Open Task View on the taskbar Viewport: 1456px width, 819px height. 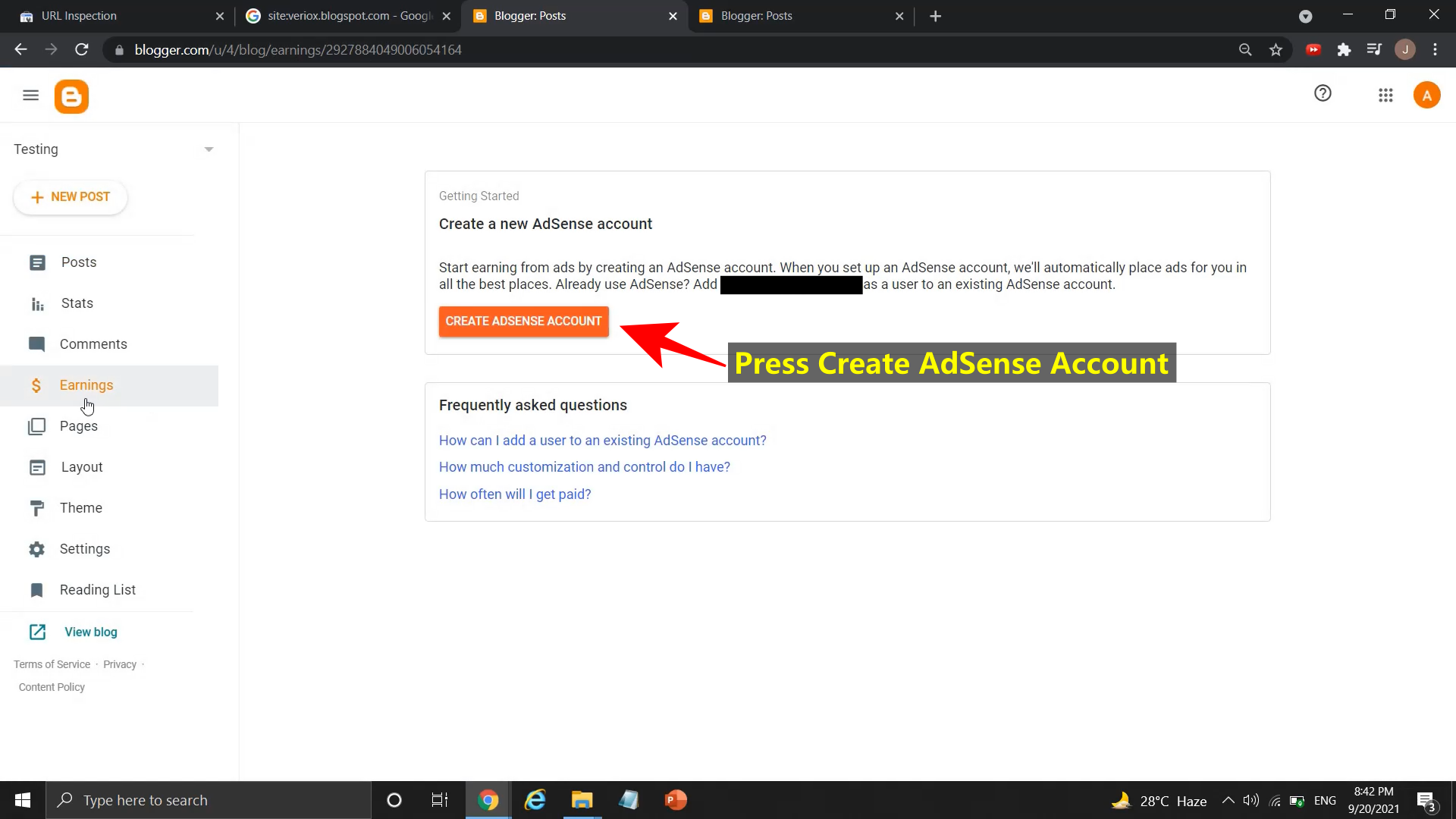coord(440,800)
